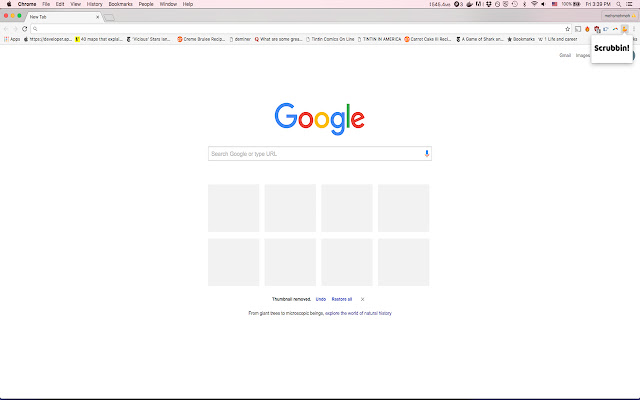Click the Restore all link

coord(342,299)
